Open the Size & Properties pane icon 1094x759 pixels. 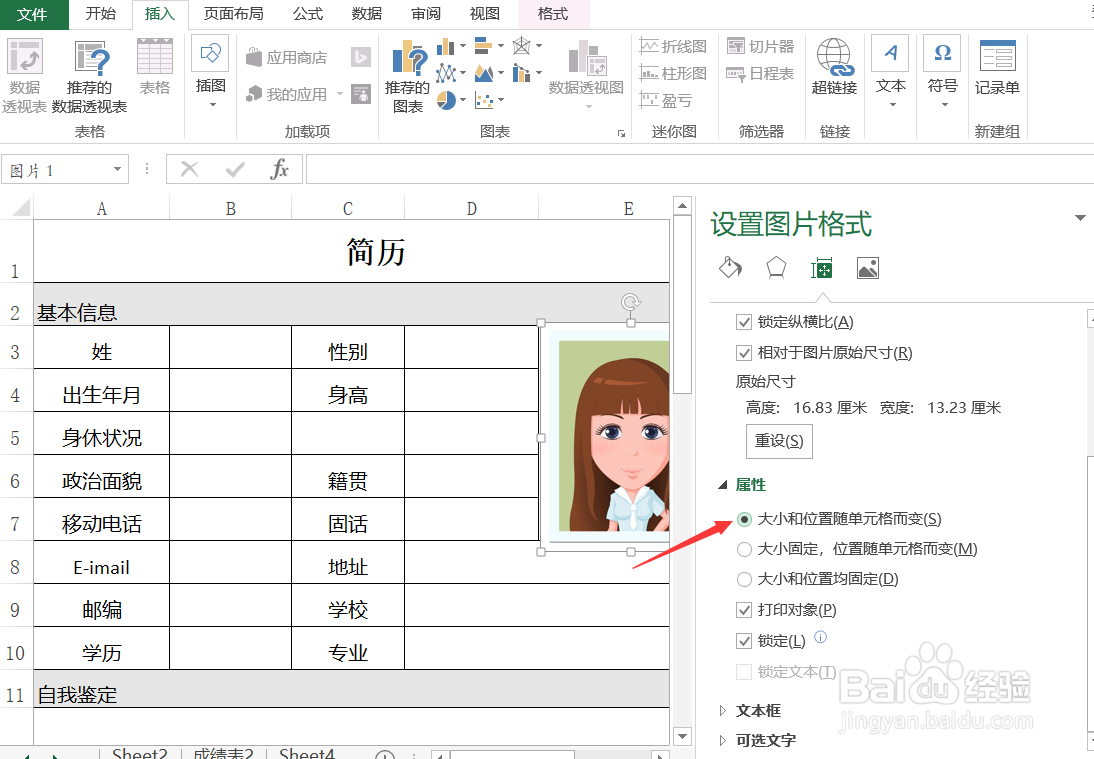point(822,268)
